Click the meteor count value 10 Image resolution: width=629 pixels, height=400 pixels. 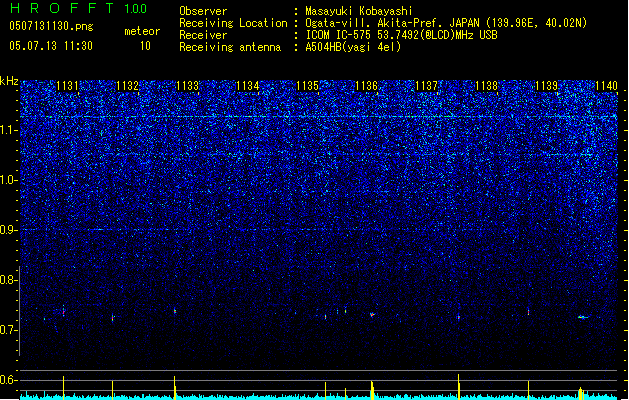coord(145,46)
